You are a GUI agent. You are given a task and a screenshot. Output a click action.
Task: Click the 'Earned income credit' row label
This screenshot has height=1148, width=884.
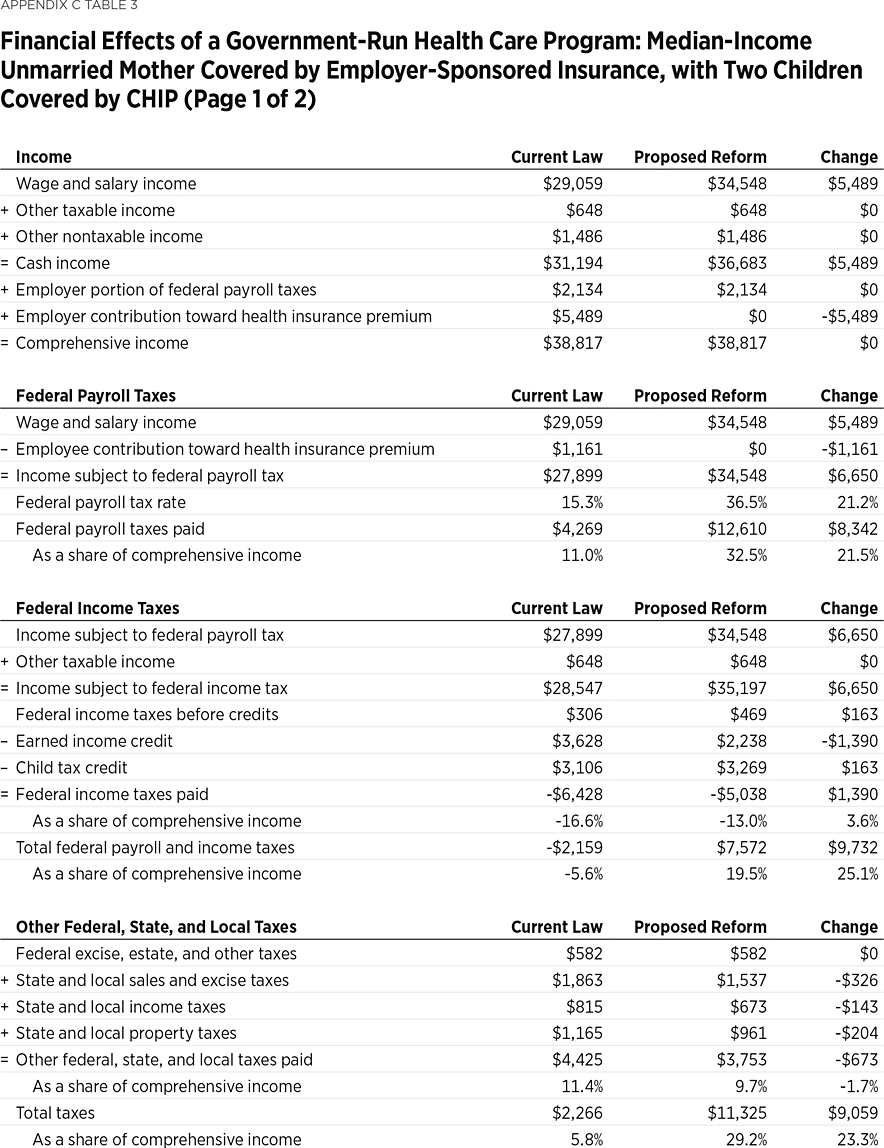coord(94,741)
